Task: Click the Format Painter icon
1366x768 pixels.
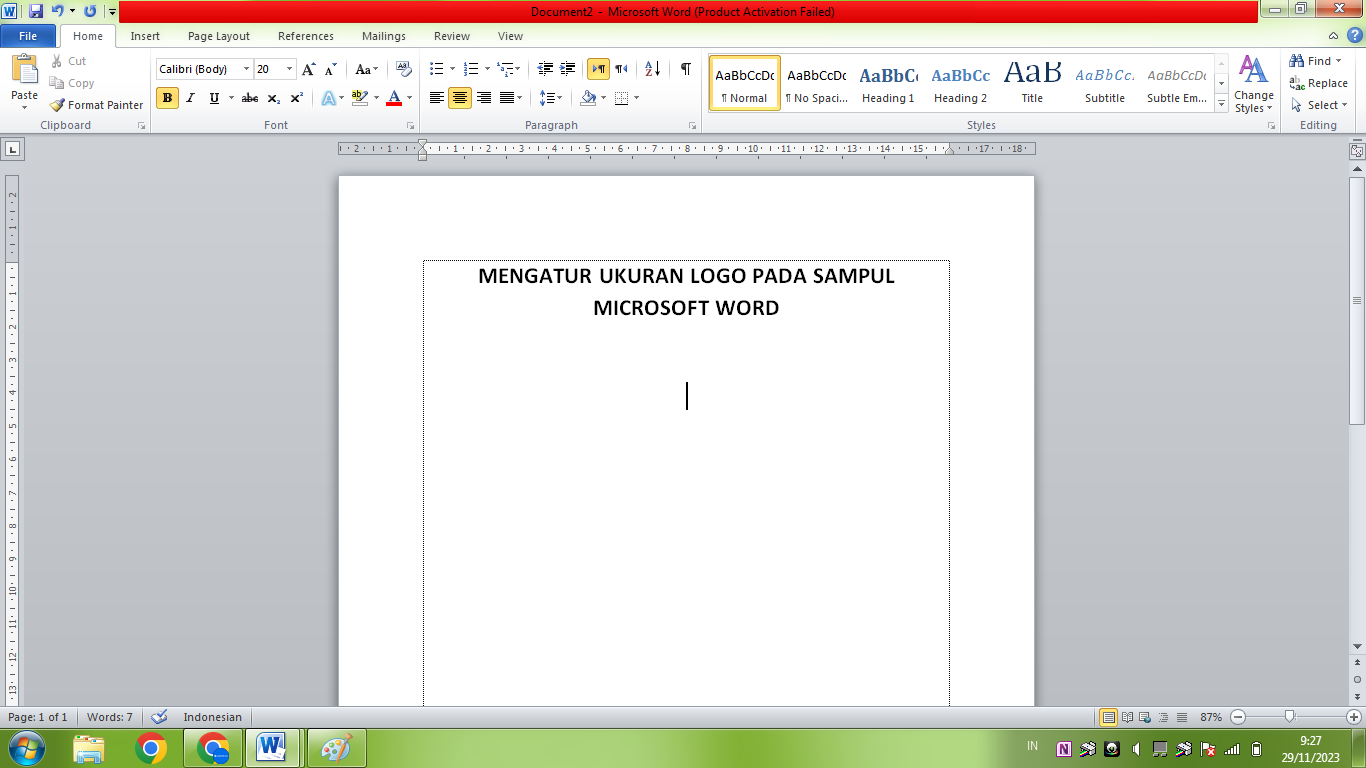Action: 56,104
